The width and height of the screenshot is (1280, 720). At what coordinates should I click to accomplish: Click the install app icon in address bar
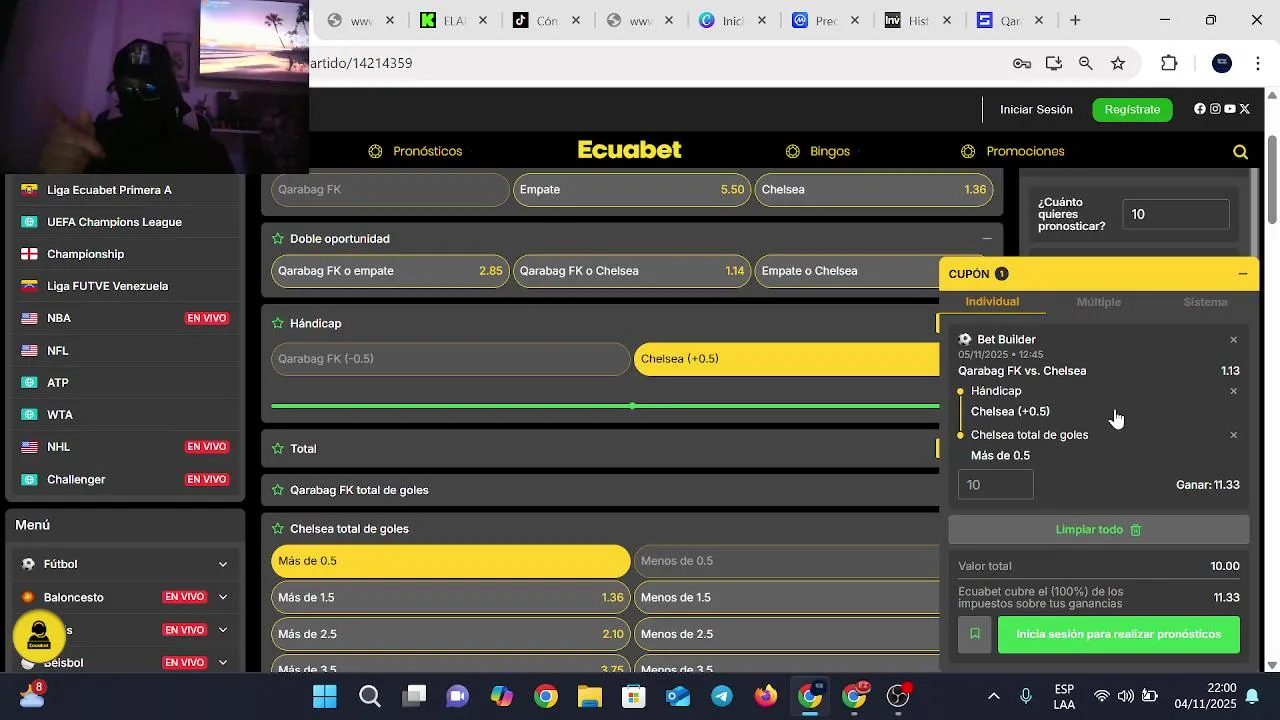click(x=1054, y=63)
